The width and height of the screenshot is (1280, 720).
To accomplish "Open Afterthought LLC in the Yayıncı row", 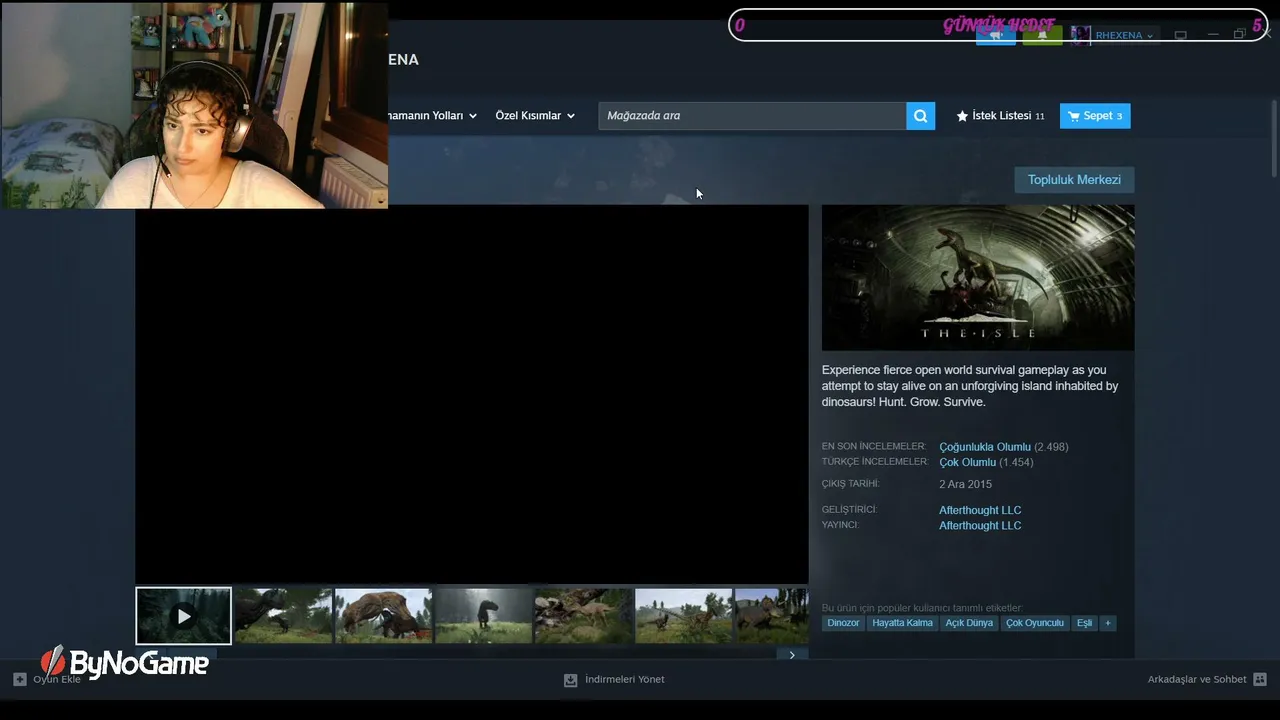I will pyautogui.click(x=980, y=526).
